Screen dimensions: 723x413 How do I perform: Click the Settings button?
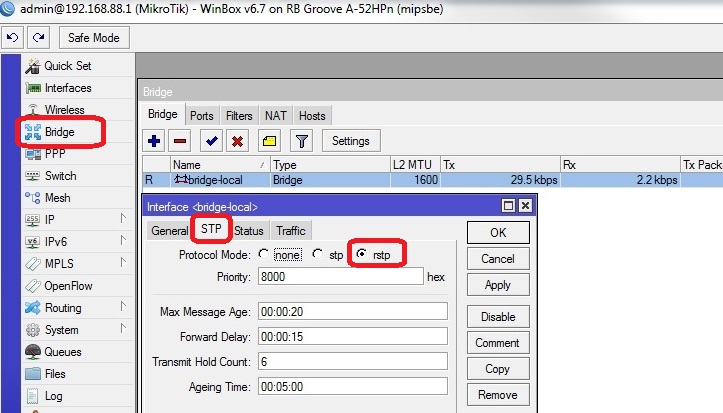pyautogui.click(x=351, y=141)
